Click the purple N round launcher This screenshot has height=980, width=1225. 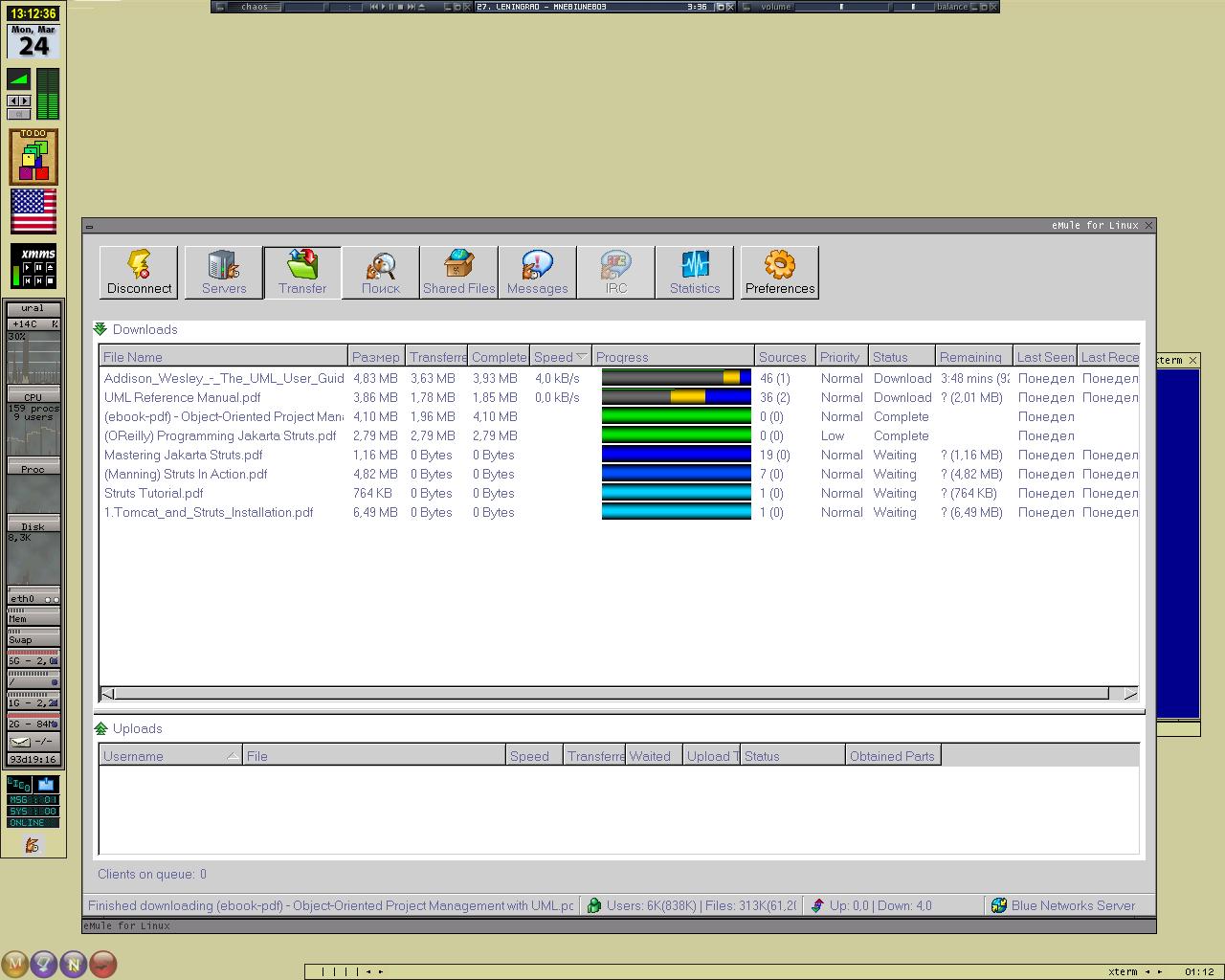pyautogui.click(x=74, y=964)
